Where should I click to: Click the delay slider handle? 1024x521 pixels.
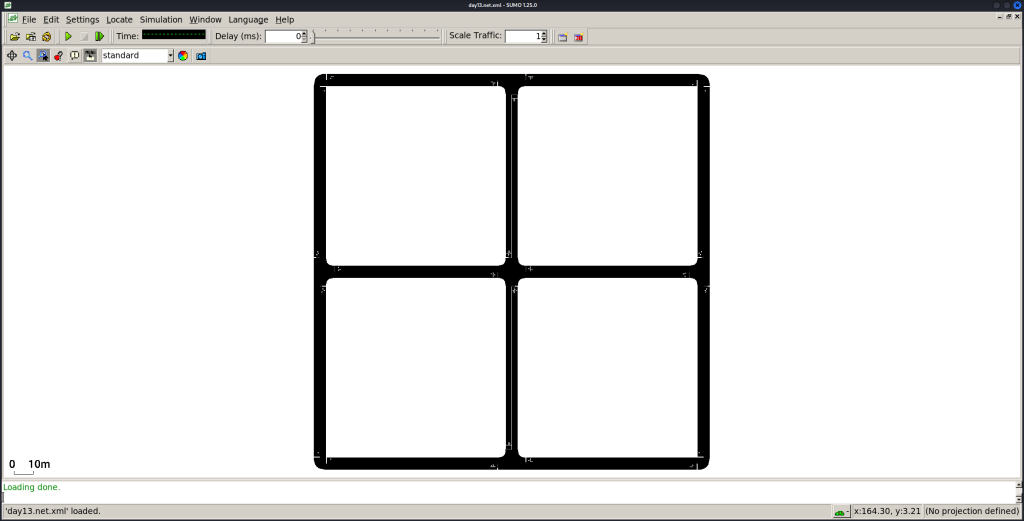pyautogui.click(x=312, y=37)
